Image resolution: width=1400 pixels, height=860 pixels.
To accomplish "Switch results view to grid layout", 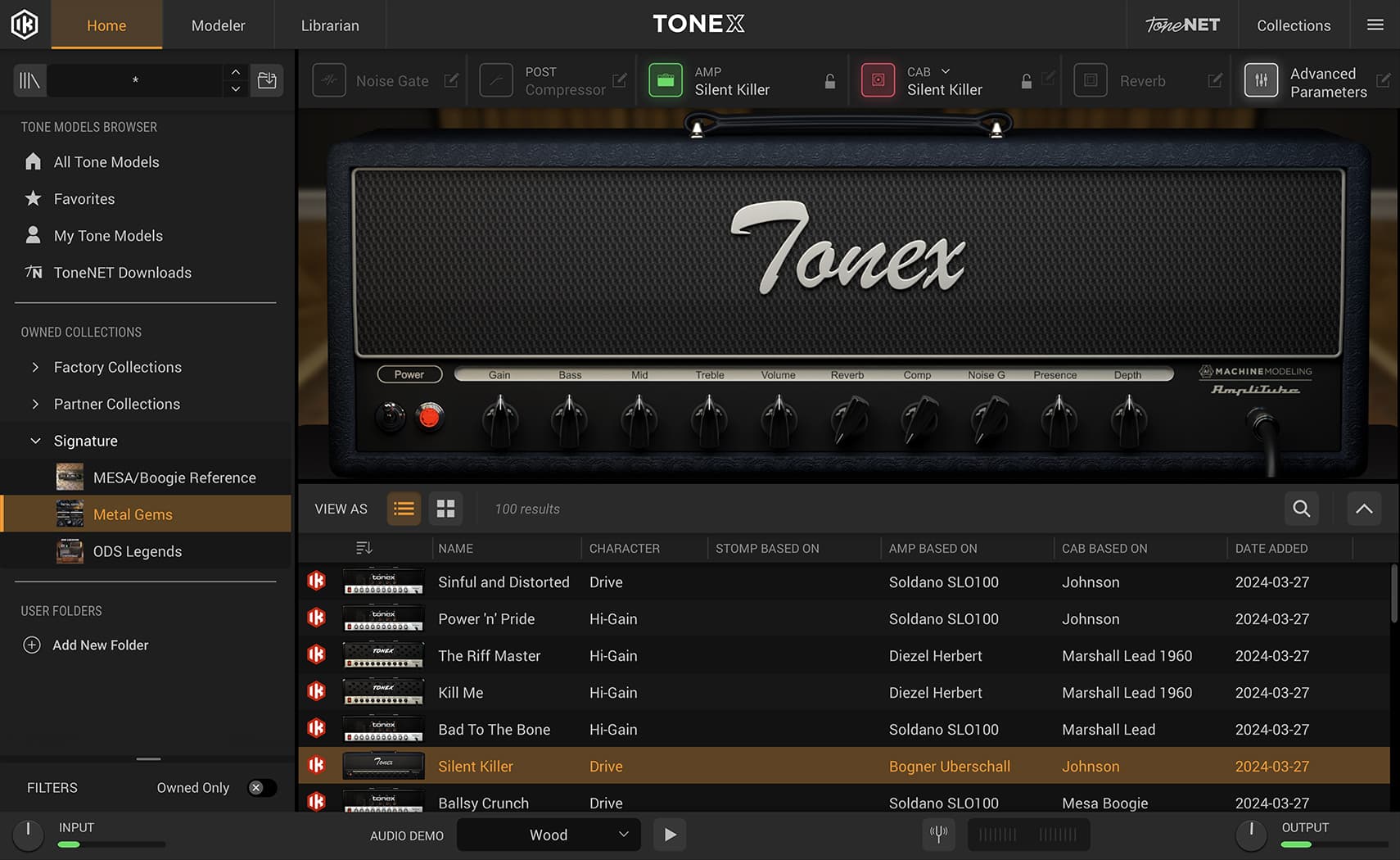I will pyautogui.click(x=445, y=509).
